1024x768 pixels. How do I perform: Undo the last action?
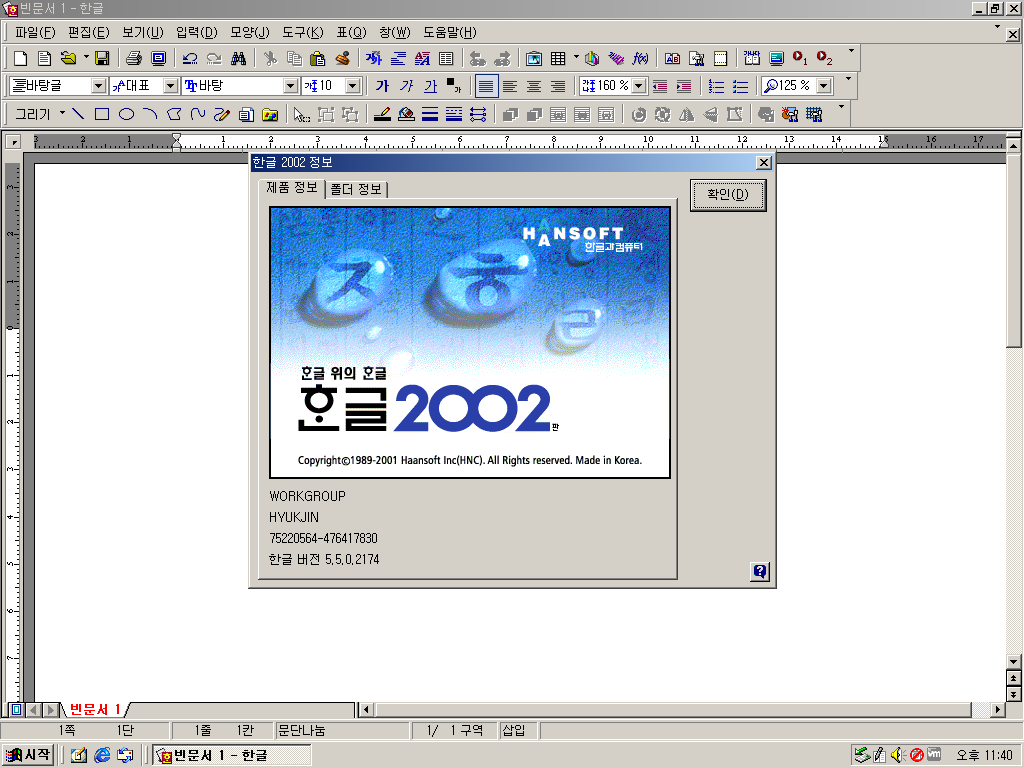[190, 59]
